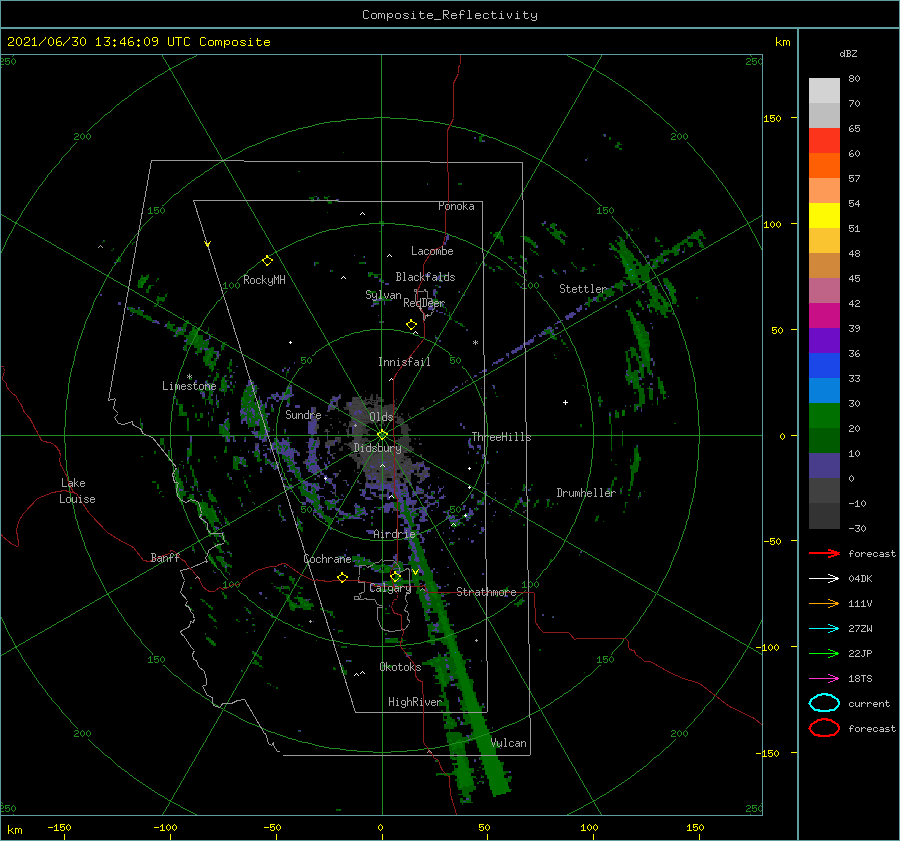
Task: Click the Innisfail town label
Action: [404, 362]
